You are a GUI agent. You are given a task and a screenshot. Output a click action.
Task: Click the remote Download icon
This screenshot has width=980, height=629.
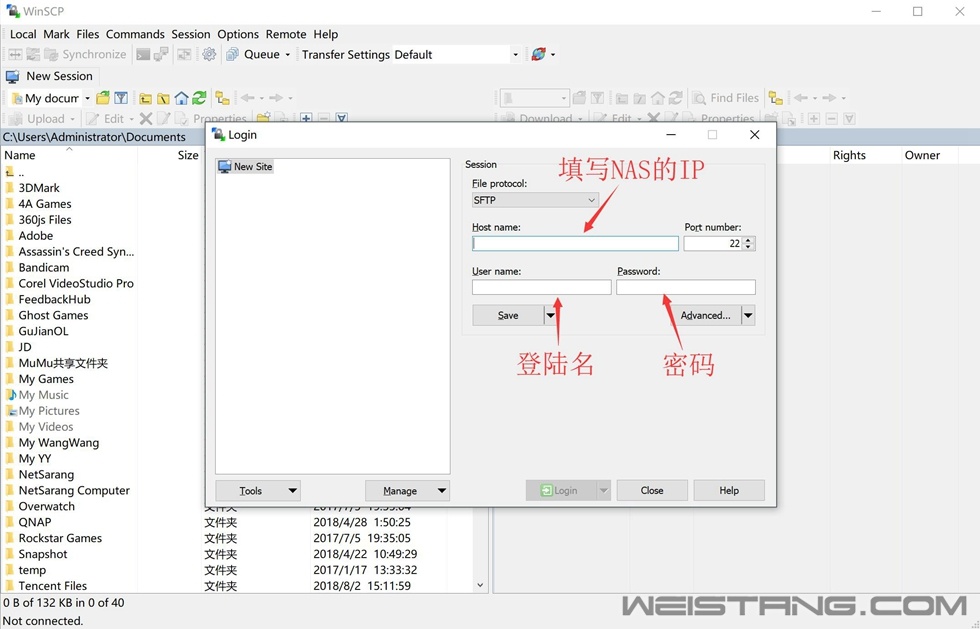coord(508,118)
